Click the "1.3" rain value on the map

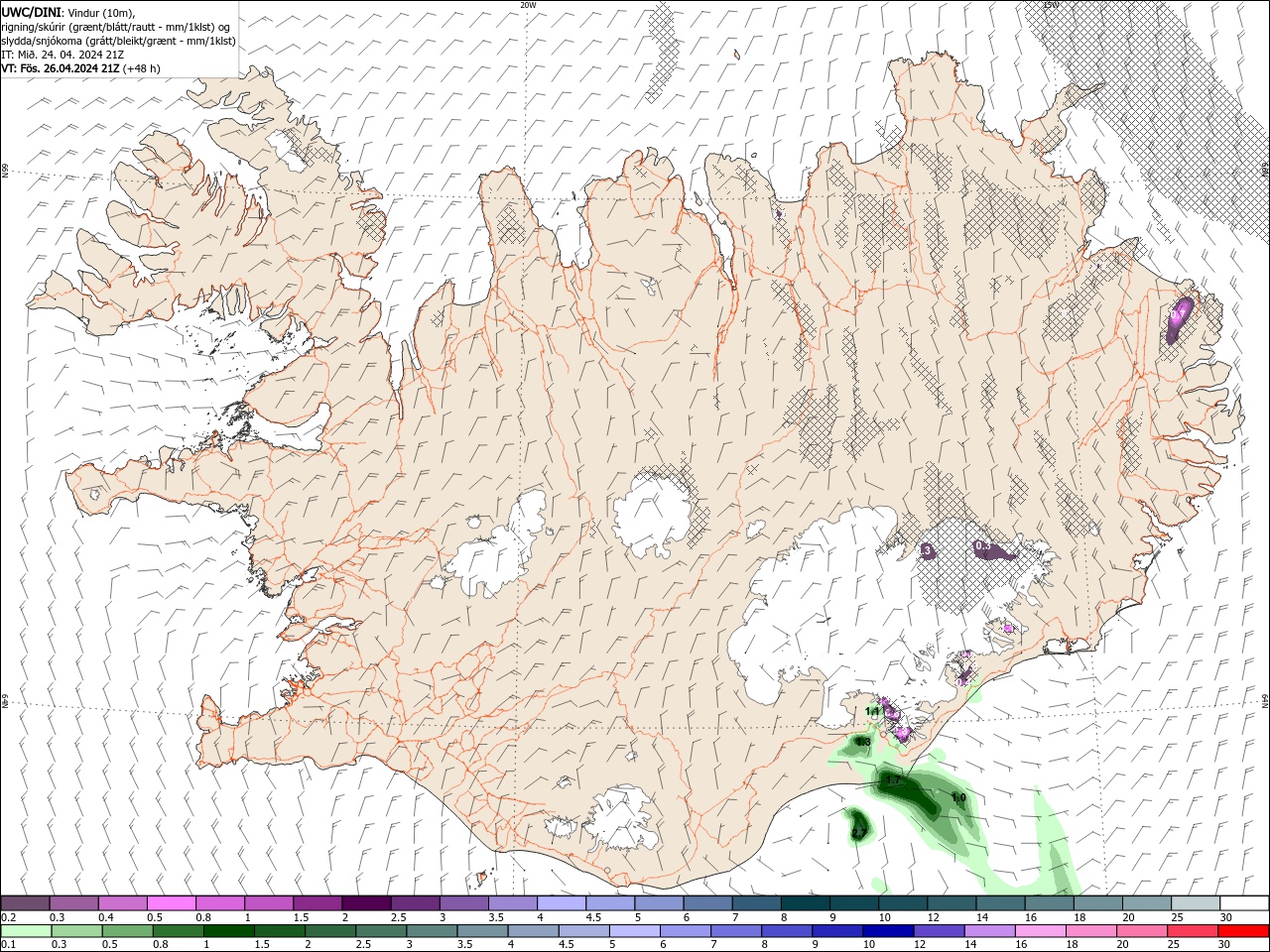pyautogui.click(x=863, y=742)
